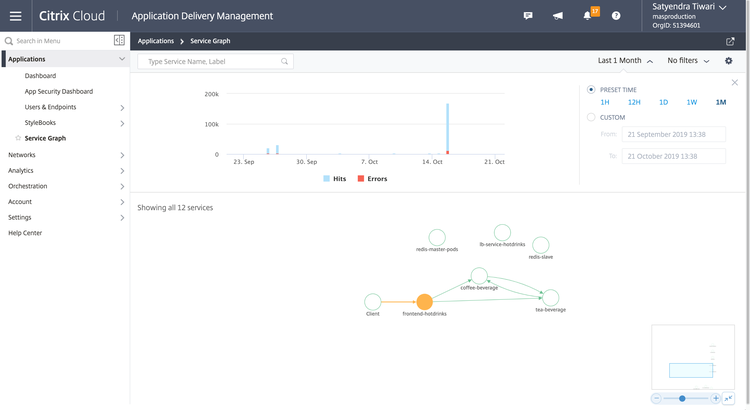Screen dimensions: 750x410
Task: Choose the CUSTOM time radio button
Action: pyautogui.click(x=591, y=117)
